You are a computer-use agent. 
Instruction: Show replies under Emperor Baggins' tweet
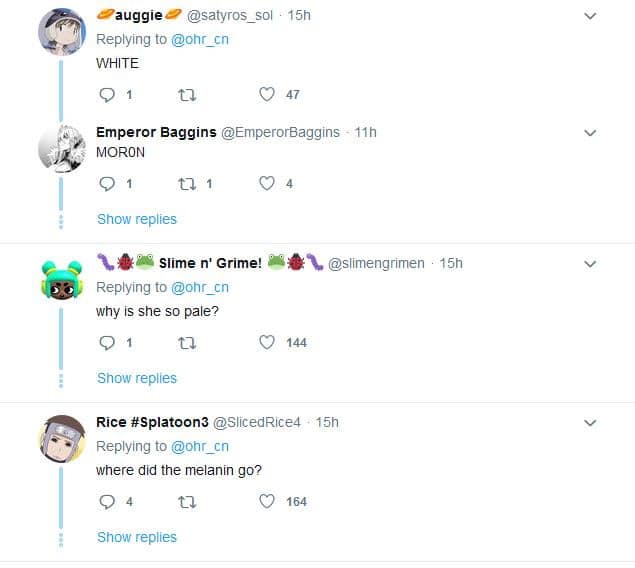[x=137, y=219]
